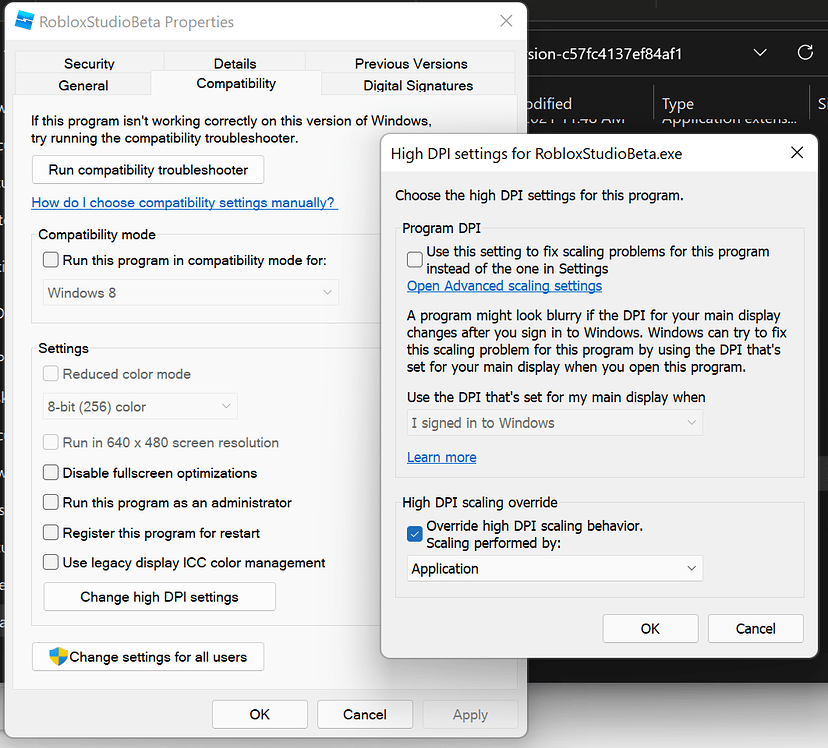Screen dimensions: 828x748
Task: Open the Application scaling dropdown
Action: [690, 567]
